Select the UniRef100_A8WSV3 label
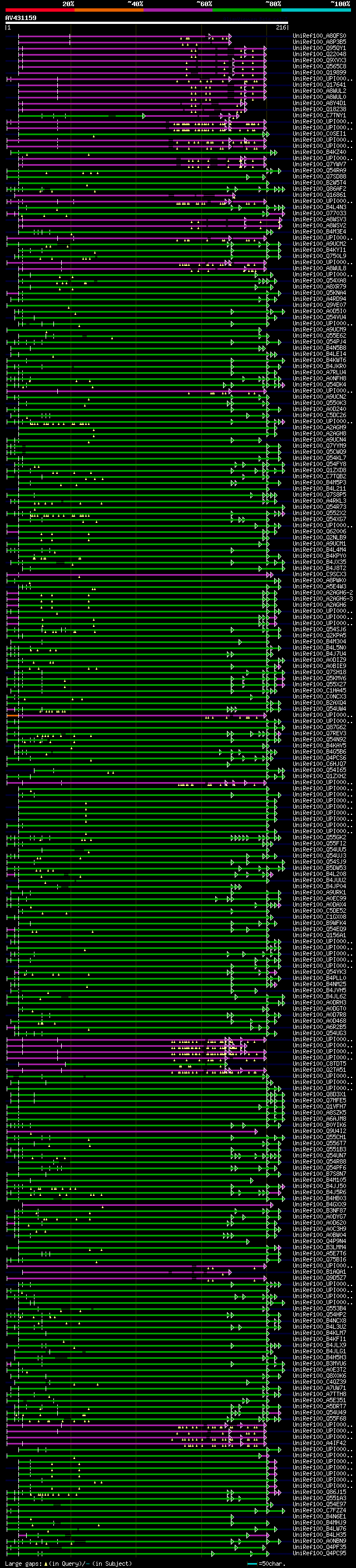The image size is (356, 1568). [319, 220]
